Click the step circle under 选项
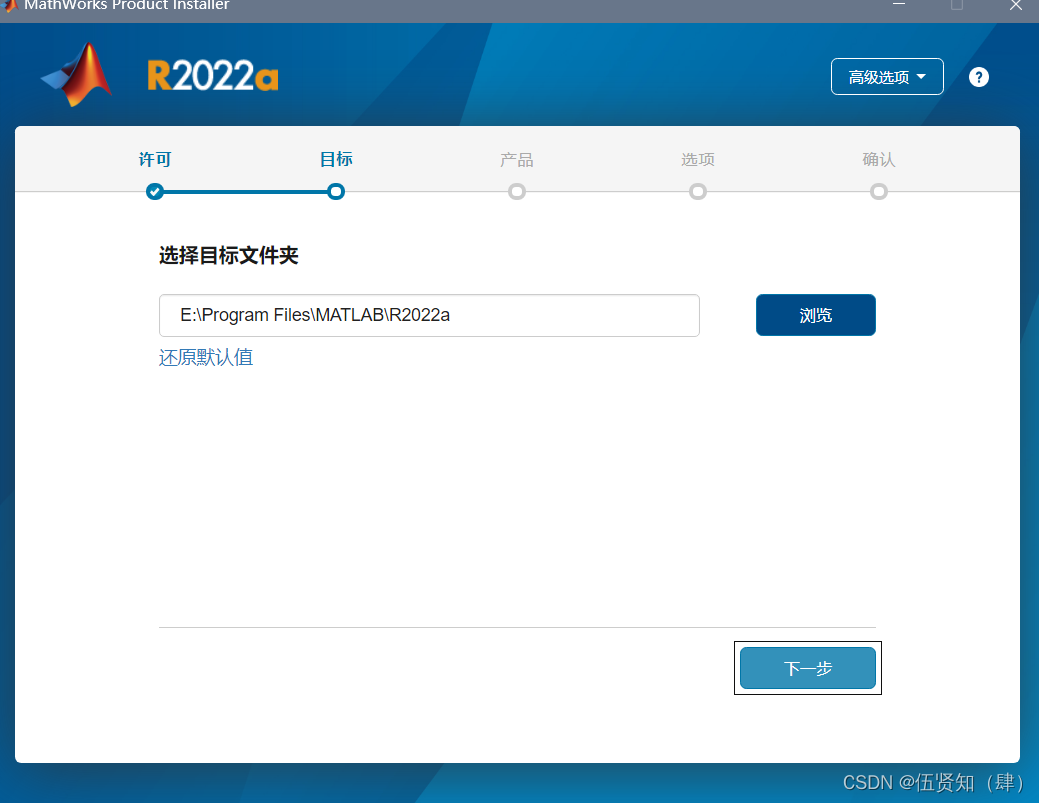Screen dimensions: 1039x803 (698, 192)
